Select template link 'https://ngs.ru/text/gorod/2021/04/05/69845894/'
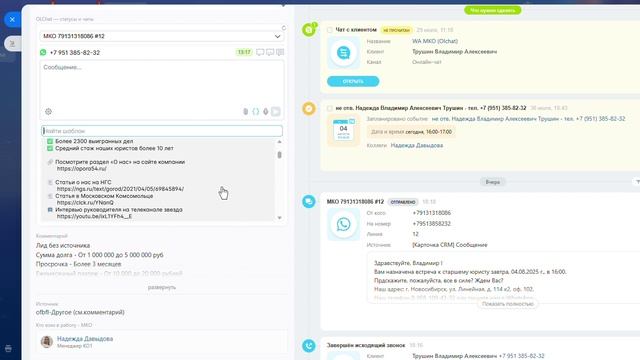 tap(120, 189)
